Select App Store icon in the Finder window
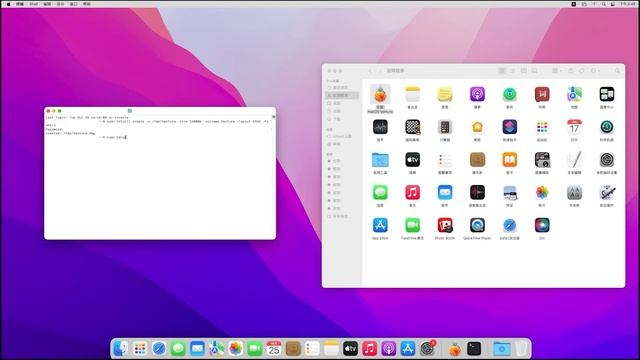 pyautogui.click(x=380, y=225)
